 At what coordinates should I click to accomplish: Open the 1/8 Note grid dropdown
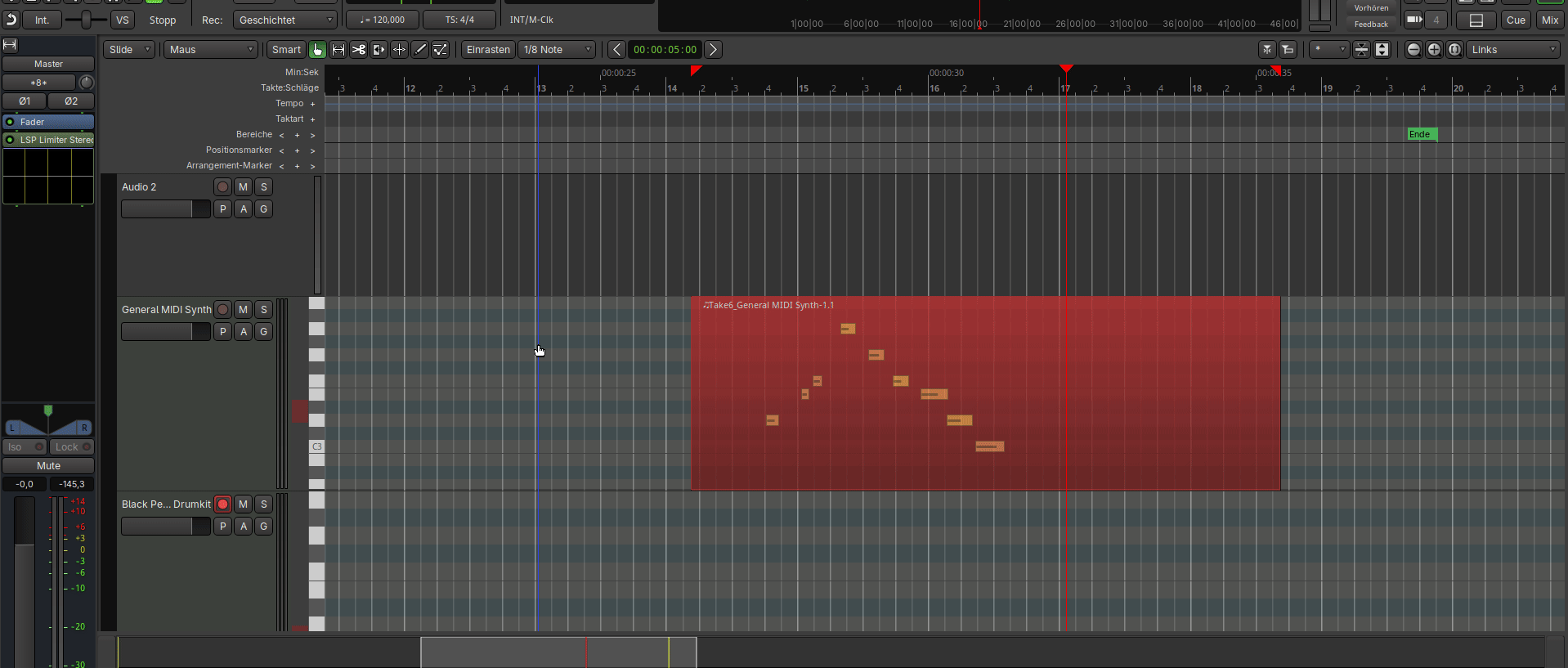tap(557, 50)
